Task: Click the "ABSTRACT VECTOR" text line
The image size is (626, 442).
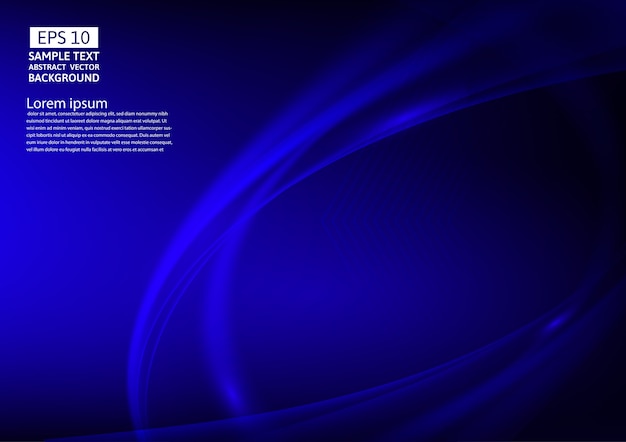Action: tap(64, 67)
